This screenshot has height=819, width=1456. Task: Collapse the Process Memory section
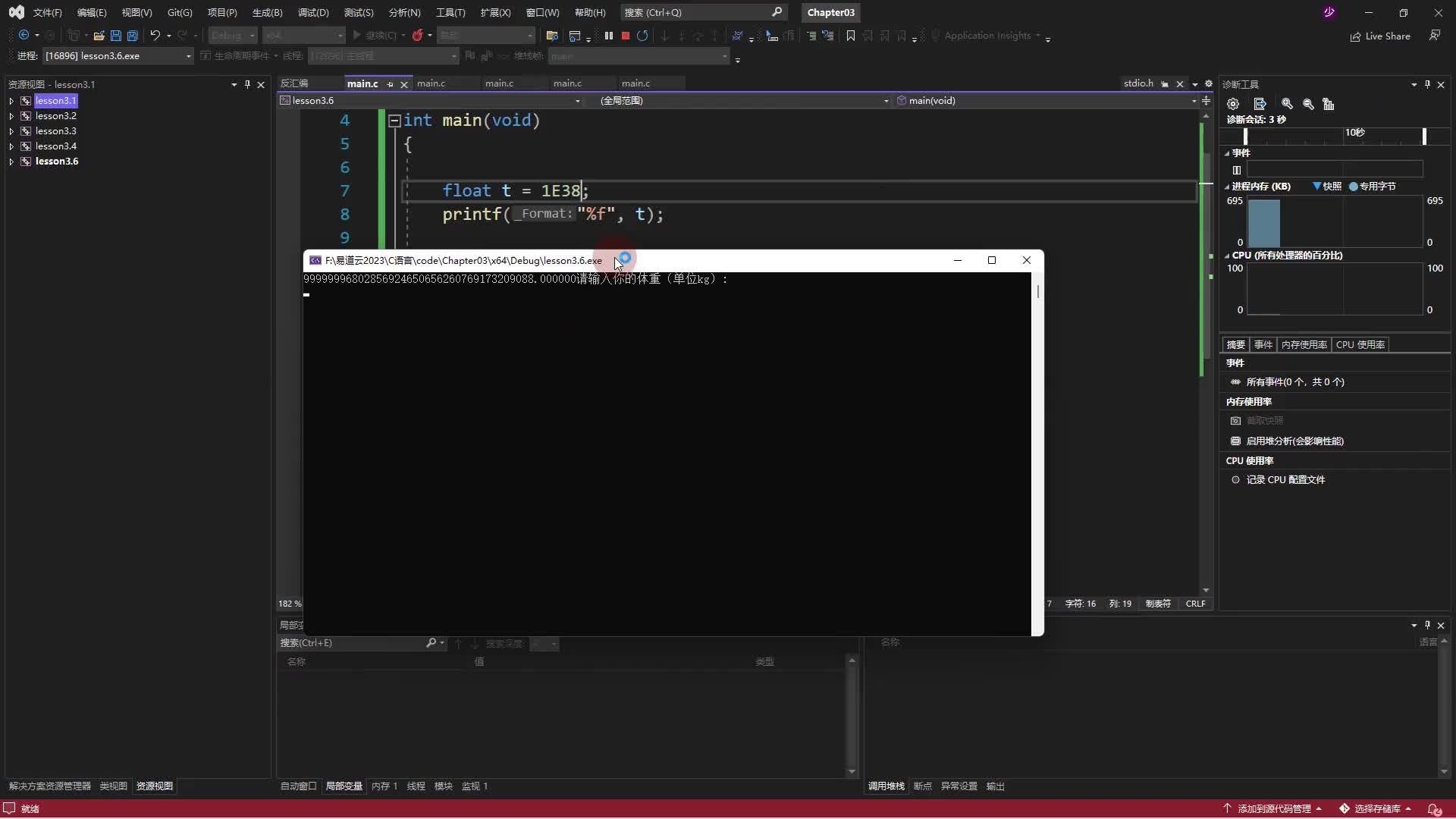click(x=1227, y=187)
